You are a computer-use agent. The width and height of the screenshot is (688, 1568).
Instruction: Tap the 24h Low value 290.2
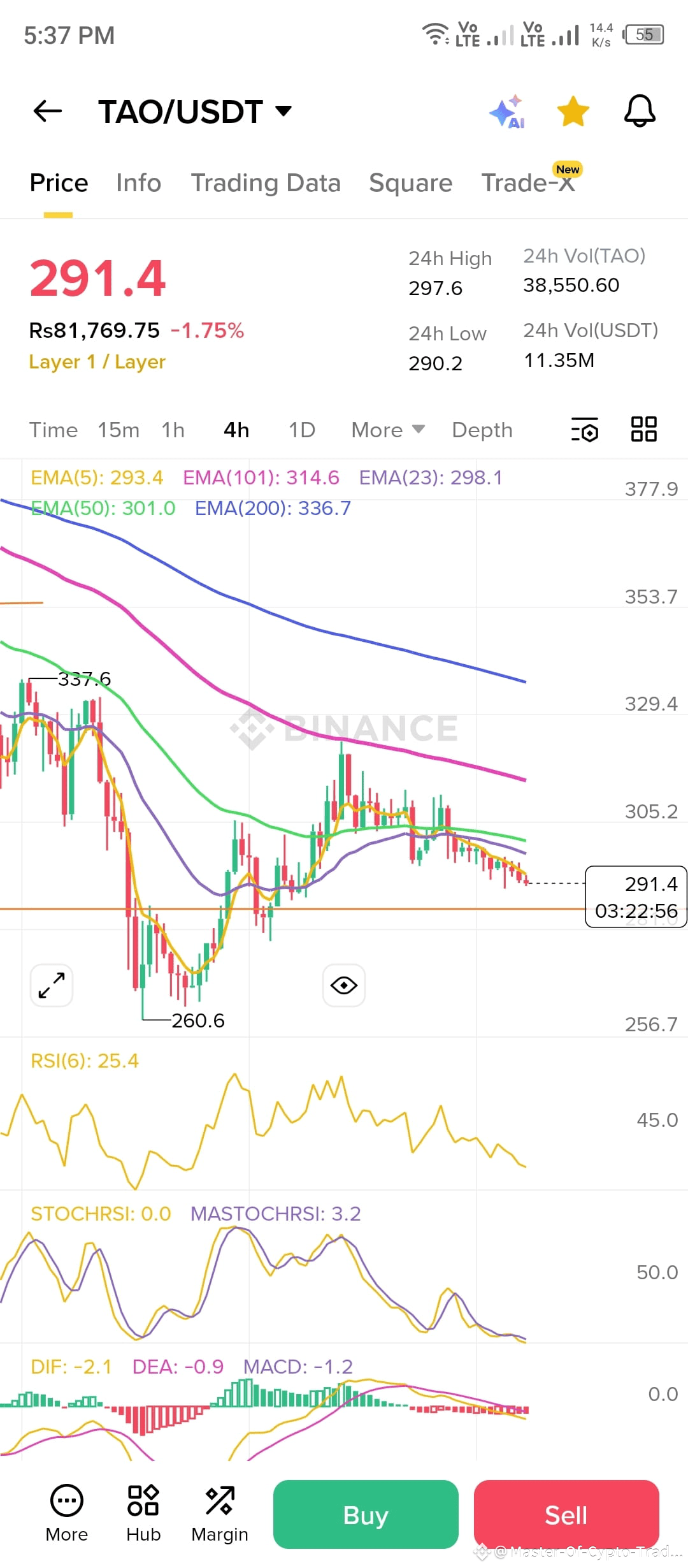point(436,363)
